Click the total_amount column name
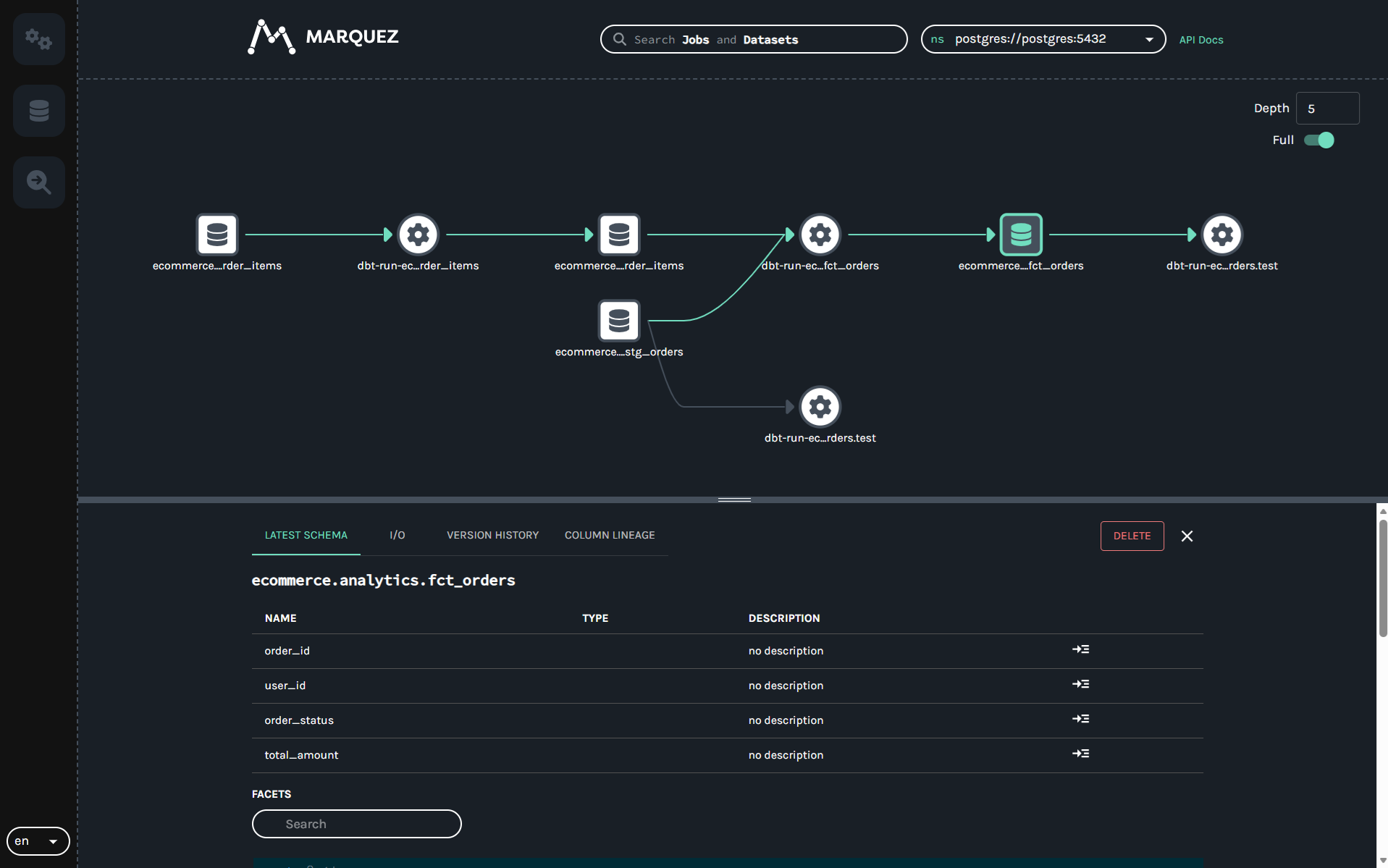The height and width of the screenshot is (868, 1388). [x=301, y=755]
